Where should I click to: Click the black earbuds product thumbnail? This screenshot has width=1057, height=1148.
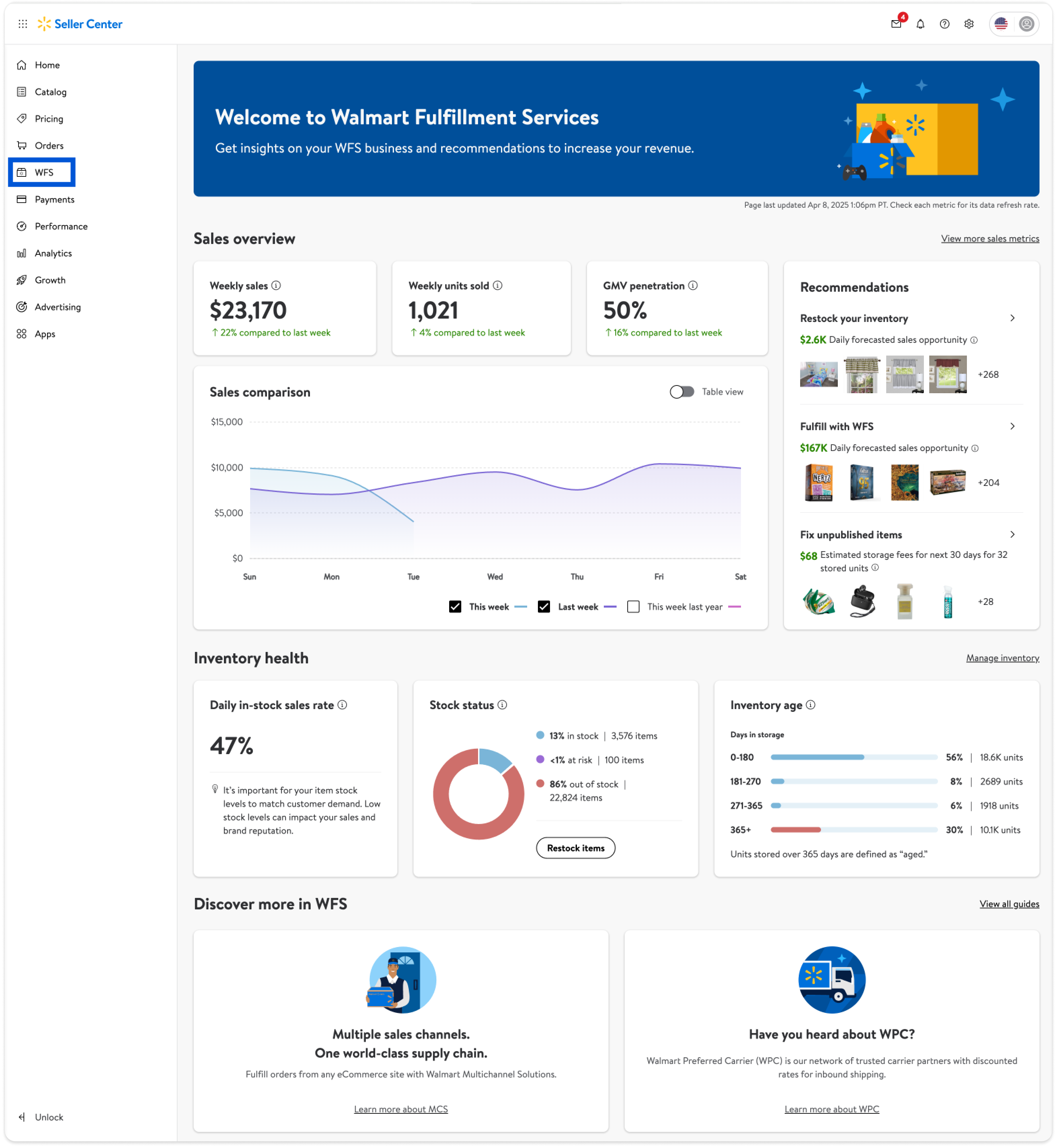pos(862,602)
